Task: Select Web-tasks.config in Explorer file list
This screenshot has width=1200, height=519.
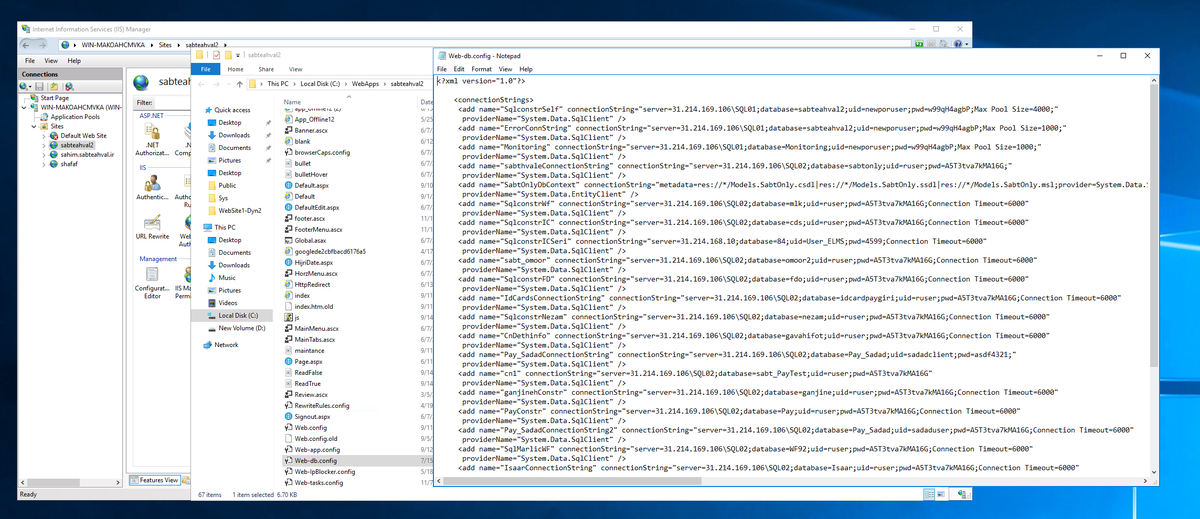Action: [x=318, y=483]
